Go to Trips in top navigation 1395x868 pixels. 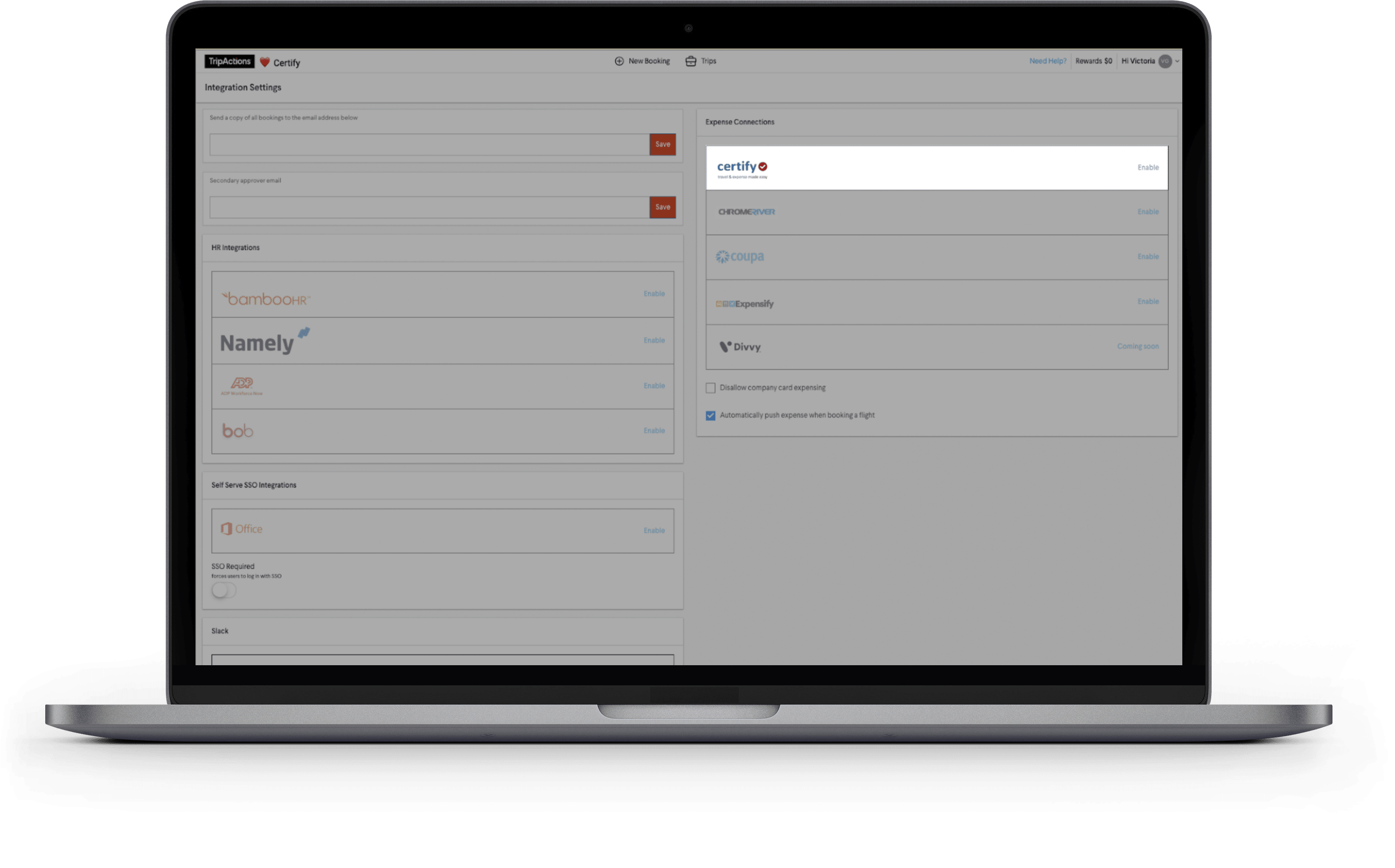coord(708,61)
